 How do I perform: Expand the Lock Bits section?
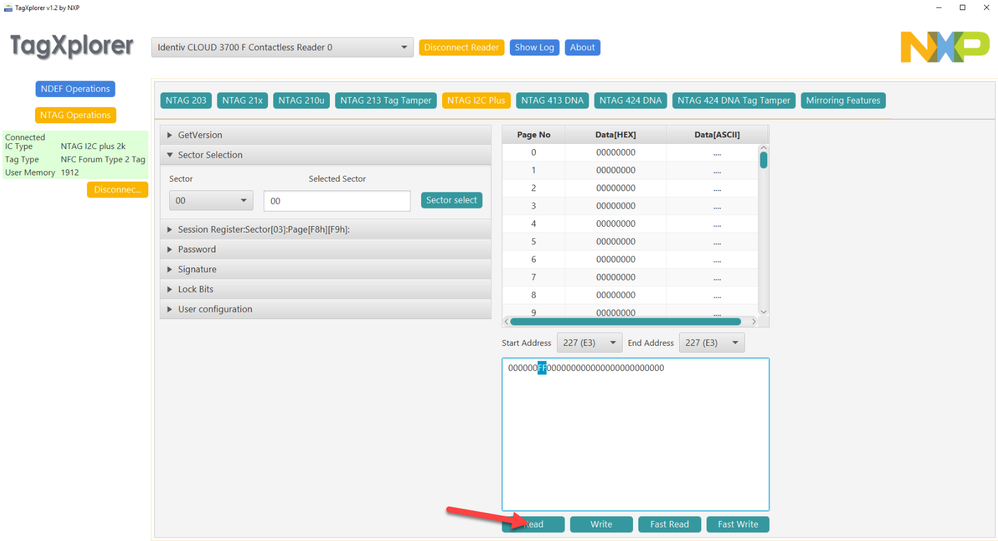(326, 289)
